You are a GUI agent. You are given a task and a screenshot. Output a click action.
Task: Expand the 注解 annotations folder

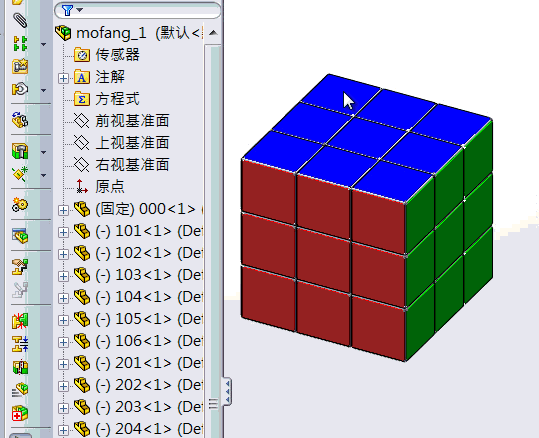63,78
